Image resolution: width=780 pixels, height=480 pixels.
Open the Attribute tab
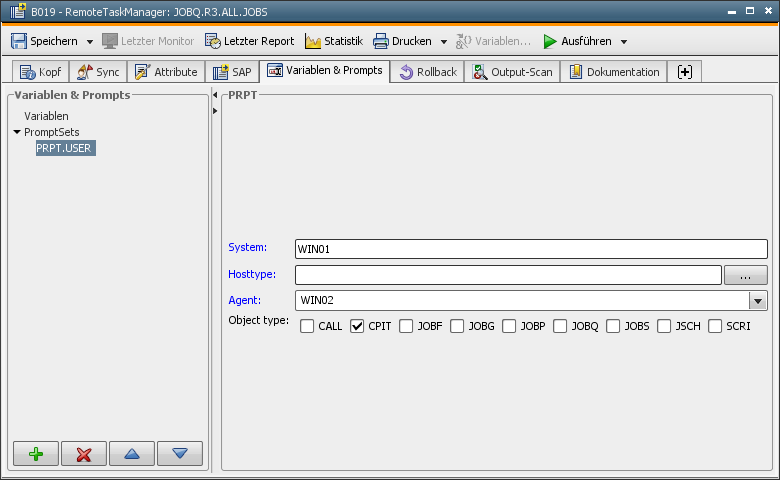pyautogui.click(x=166, y=72)
